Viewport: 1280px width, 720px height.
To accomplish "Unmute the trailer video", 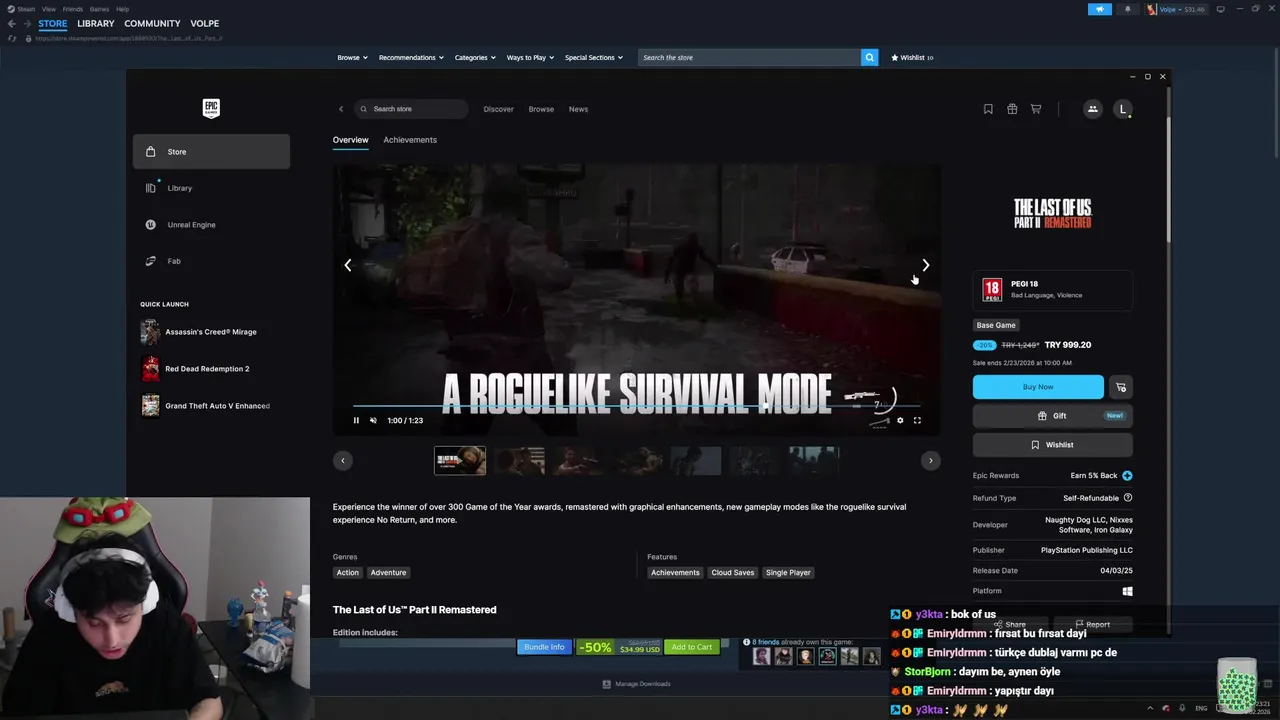I will [x=373, y=420].
